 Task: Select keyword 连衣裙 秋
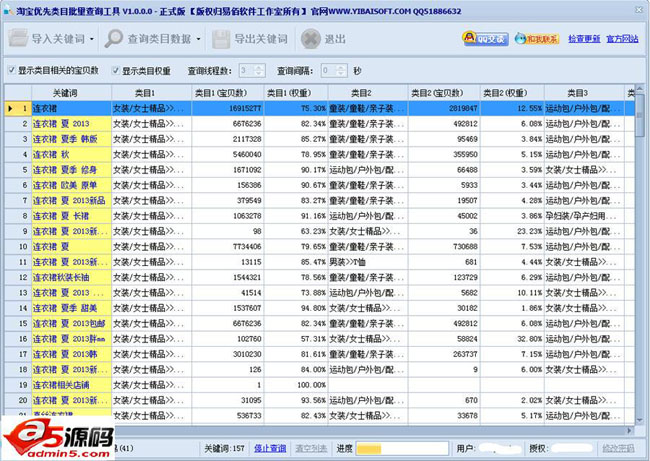pyautogui.click(x=71, y=154)
